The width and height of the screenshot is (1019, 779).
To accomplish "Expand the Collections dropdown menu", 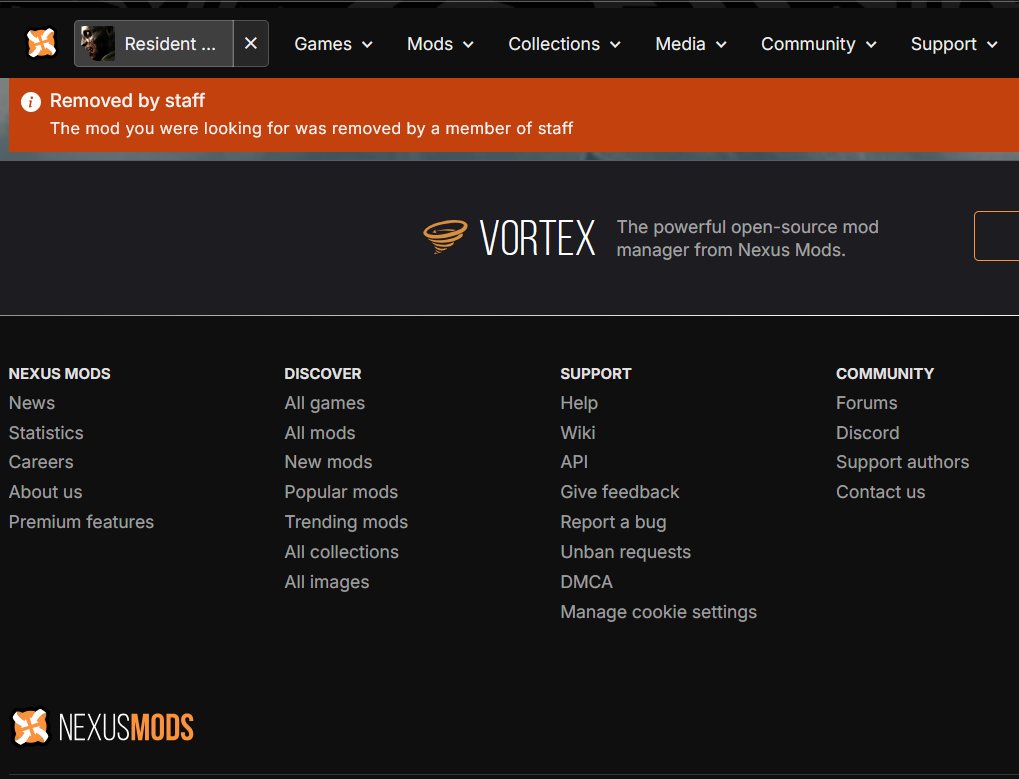I will (564, 44).
